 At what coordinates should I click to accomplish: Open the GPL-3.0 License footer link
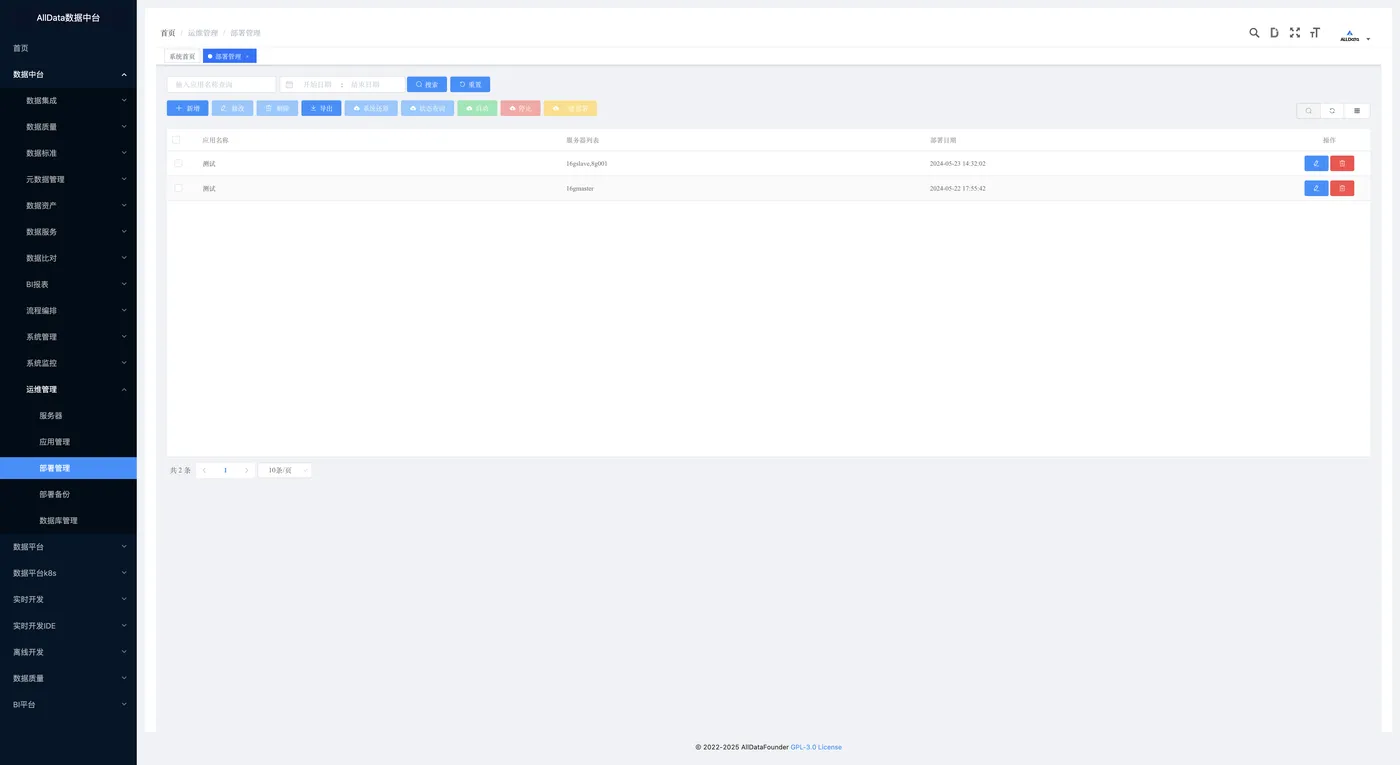point(816,747)
